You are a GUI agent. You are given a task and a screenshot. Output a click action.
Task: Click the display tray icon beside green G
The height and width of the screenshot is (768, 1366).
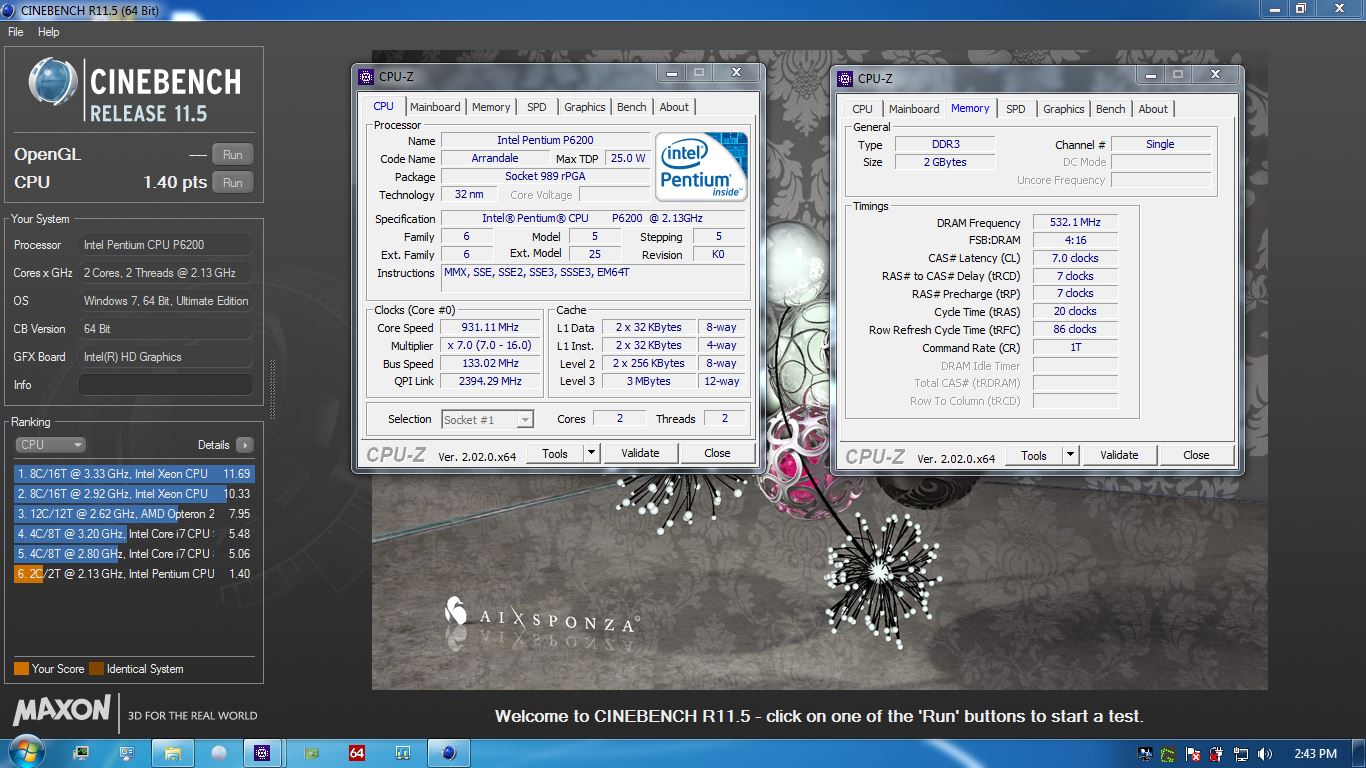[x=1145, y=754]
